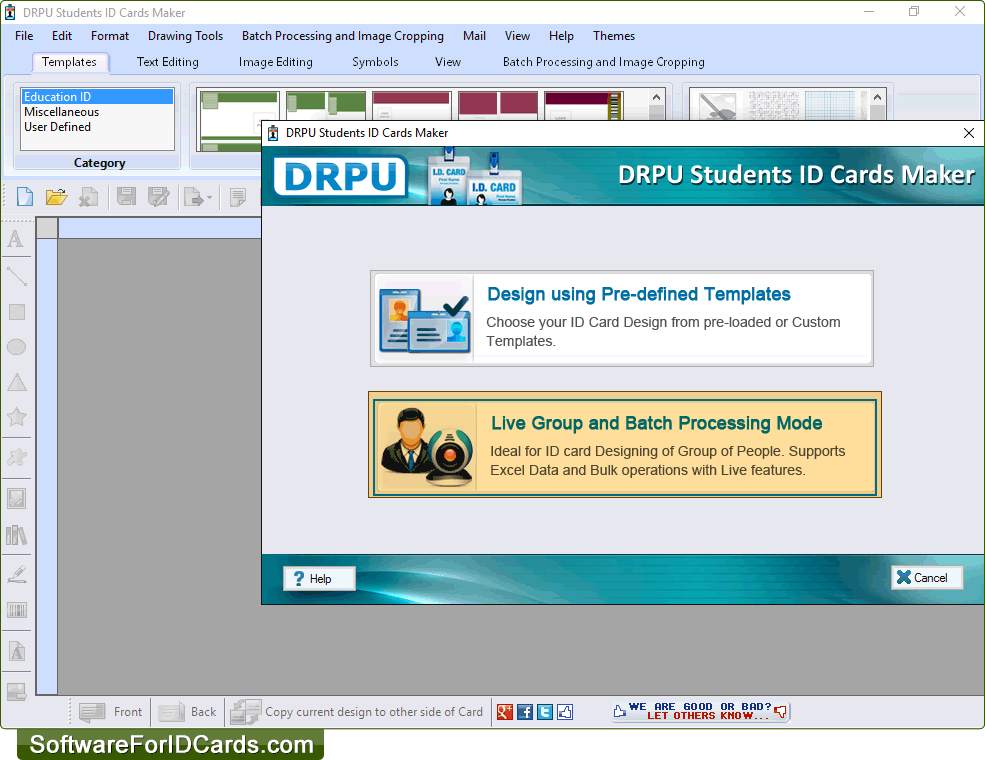Screen dimensions: 985x760
Task: Select the Watermark text tool
Action: pyautogui.click(x=16, y=652)
